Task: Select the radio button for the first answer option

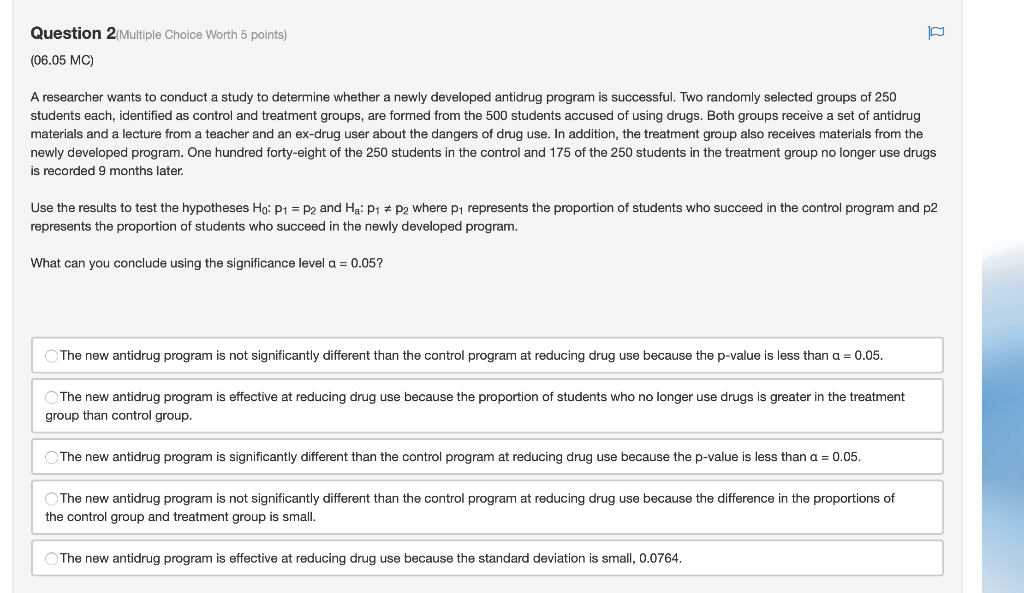Action: point(51,355)
